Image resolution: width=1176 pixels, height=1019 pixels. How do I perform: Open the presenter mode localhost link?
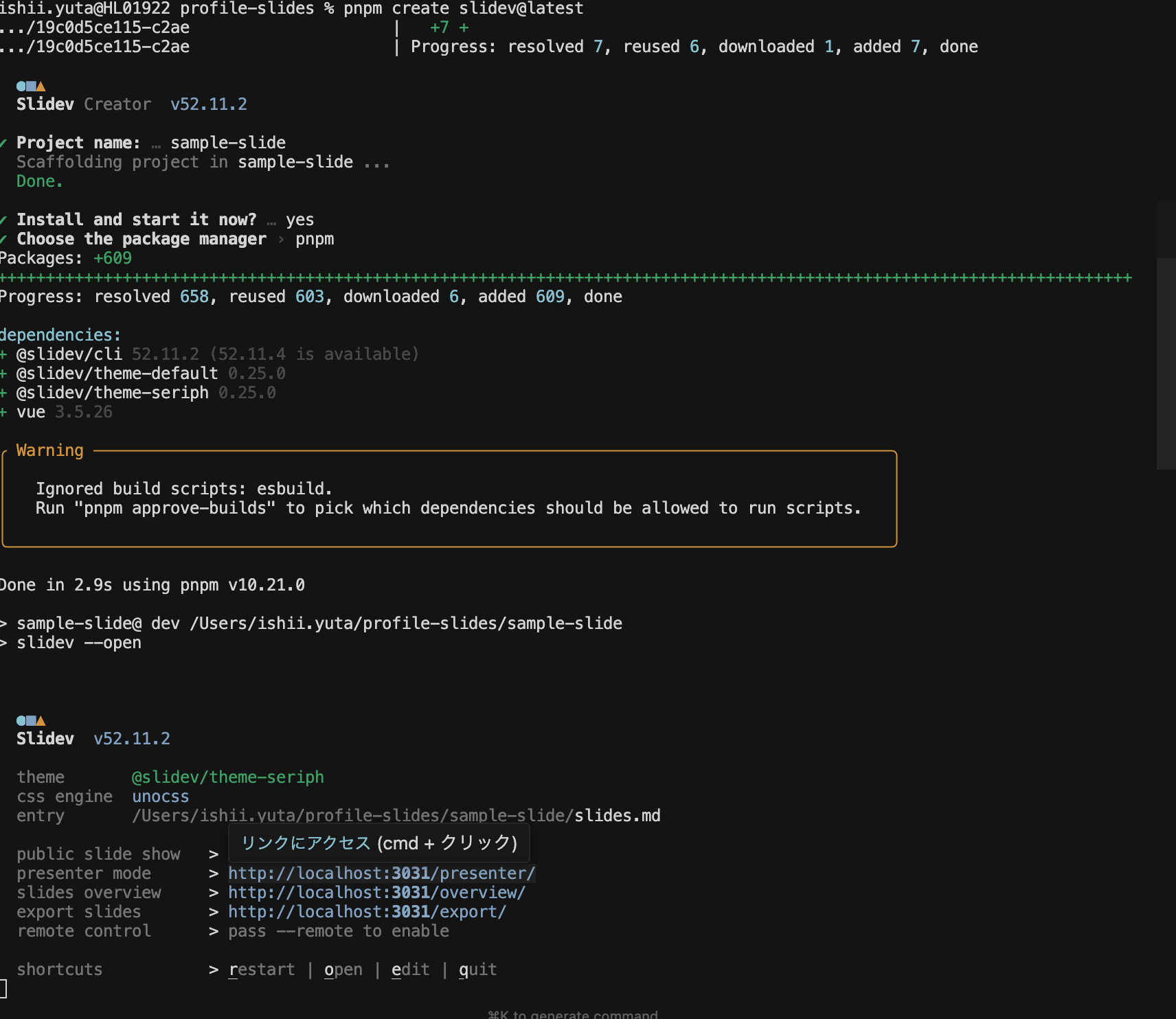pyautogui.click(x=381, y=873)
